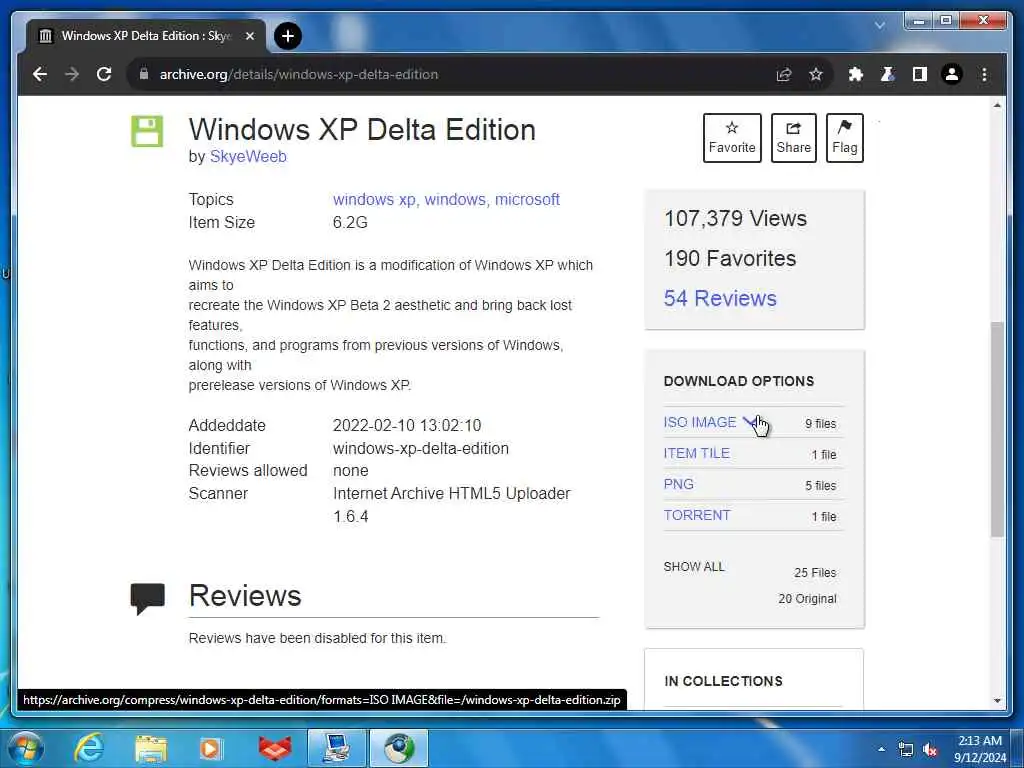Toggle the browser side panel
1024x768 pixels.
tap(920, 74)
